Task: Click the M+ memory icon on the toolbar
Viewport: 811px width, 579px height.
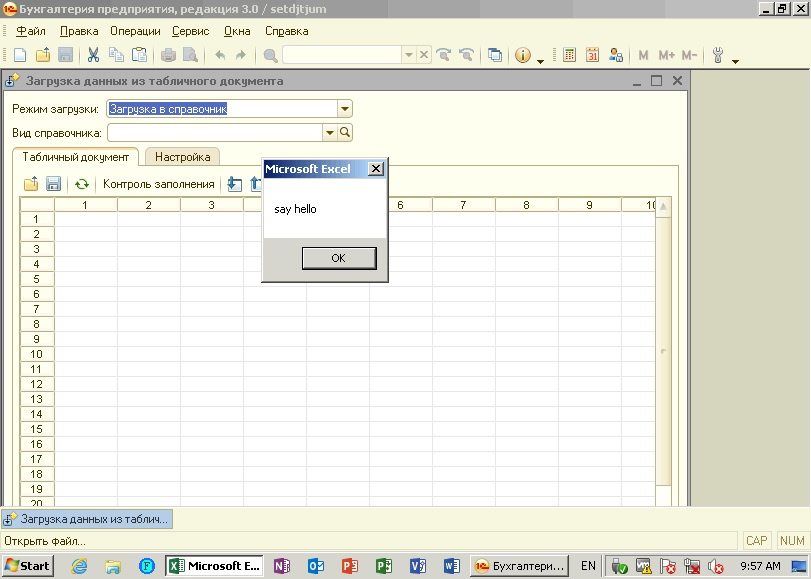Action: click(665, 56)
